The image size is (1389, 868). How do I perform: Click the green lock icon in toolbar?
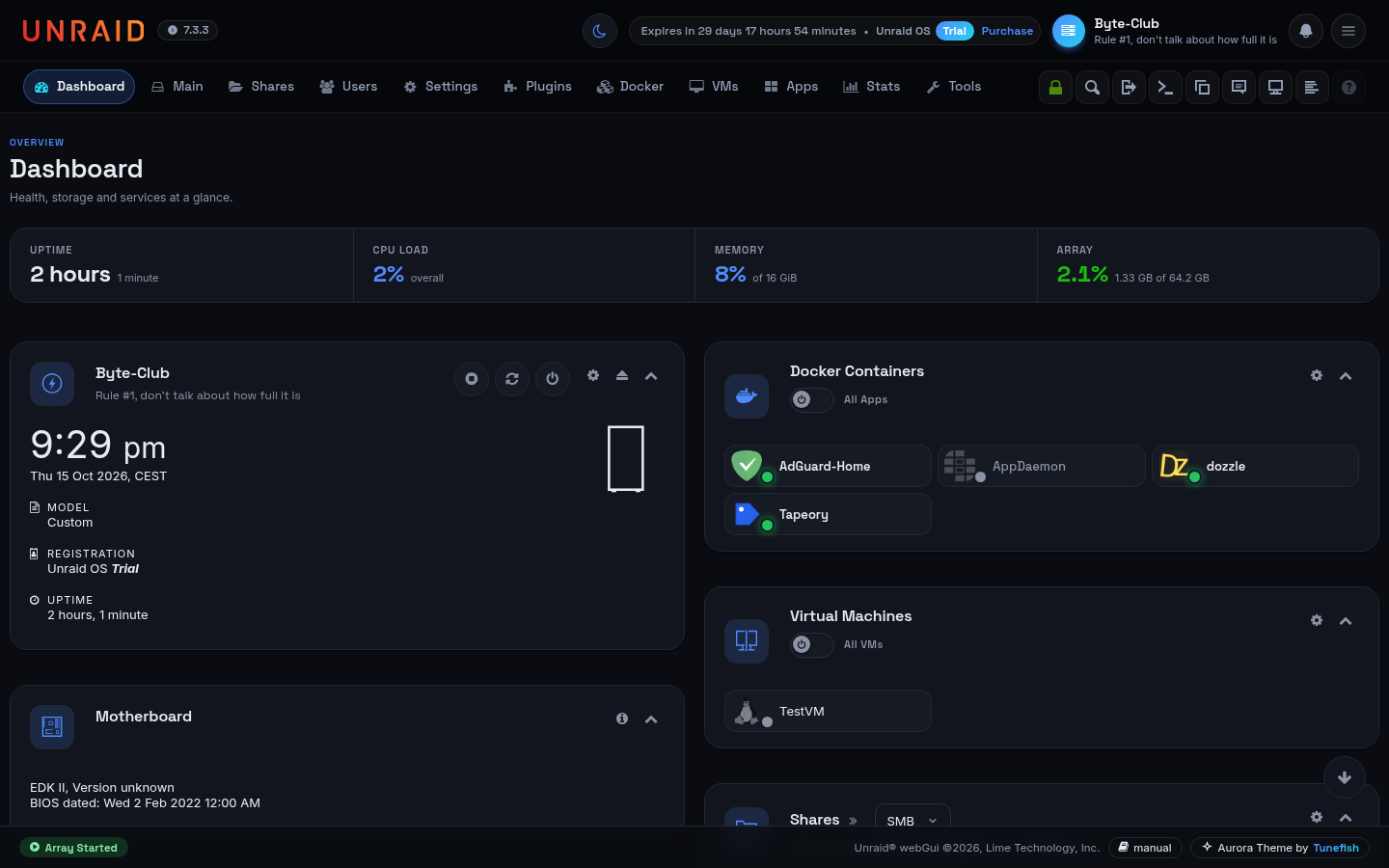[1056, 87]
